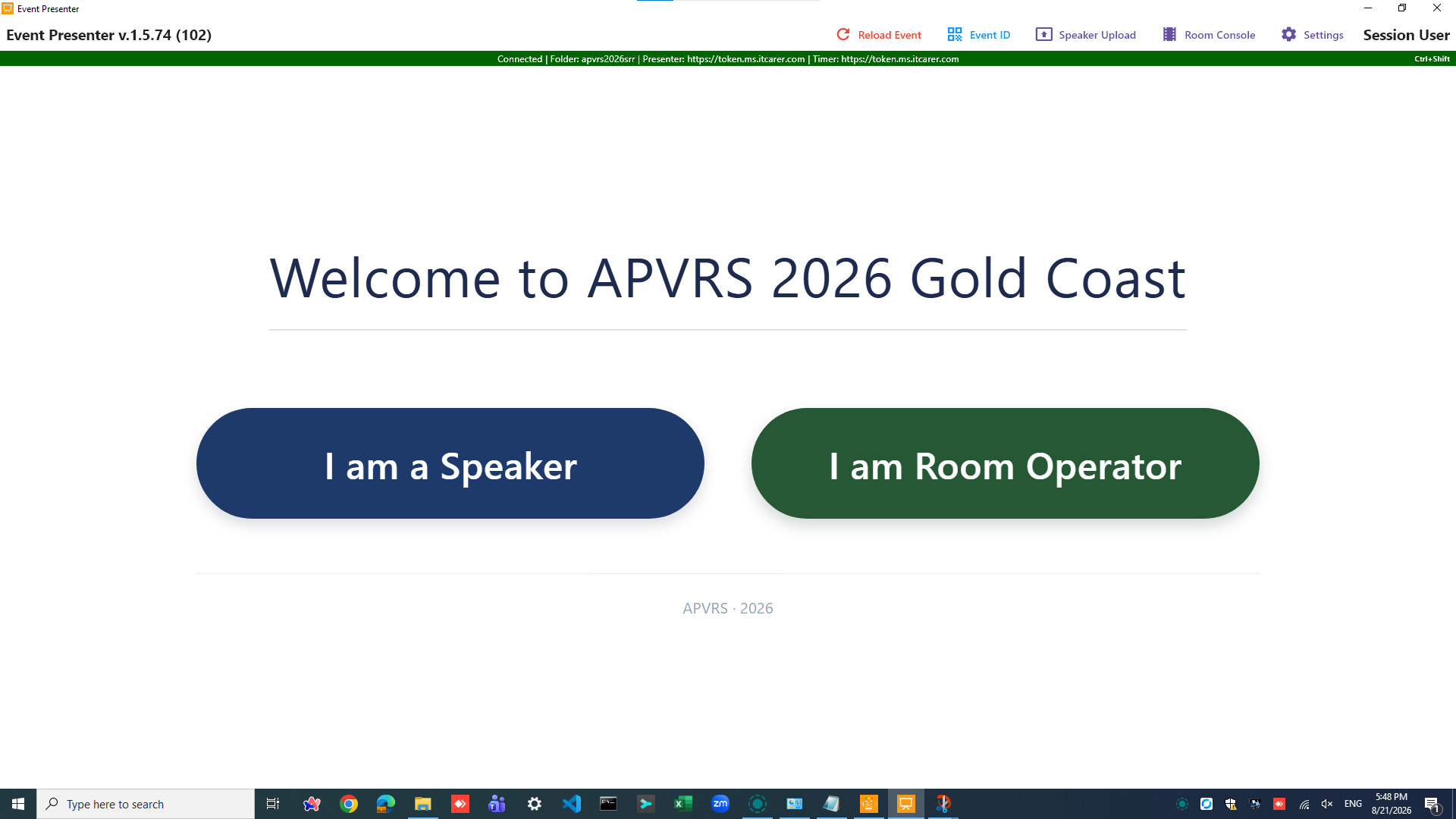Click the Windows Security shield tray icon

tap(1231, 804)
